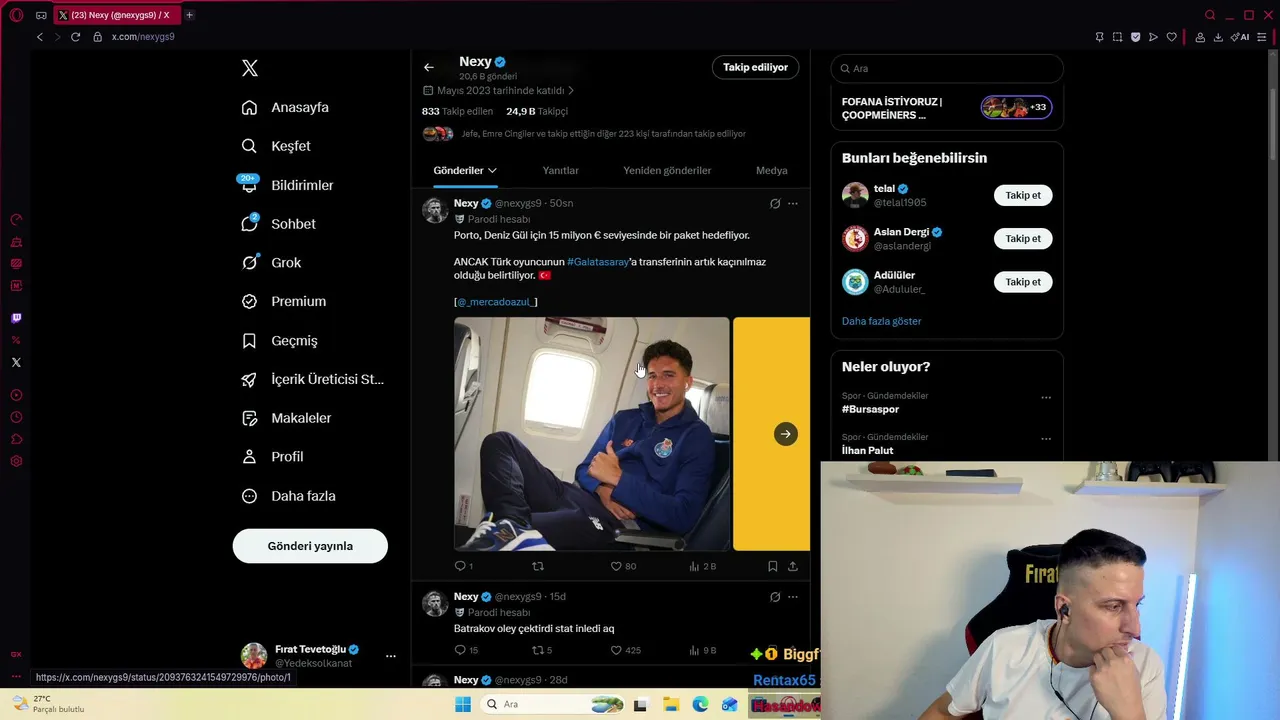The image size is (1280, 720).
Task: Bookmark the Porto Deniz Gül post
Action: click(x=772, y=566)
